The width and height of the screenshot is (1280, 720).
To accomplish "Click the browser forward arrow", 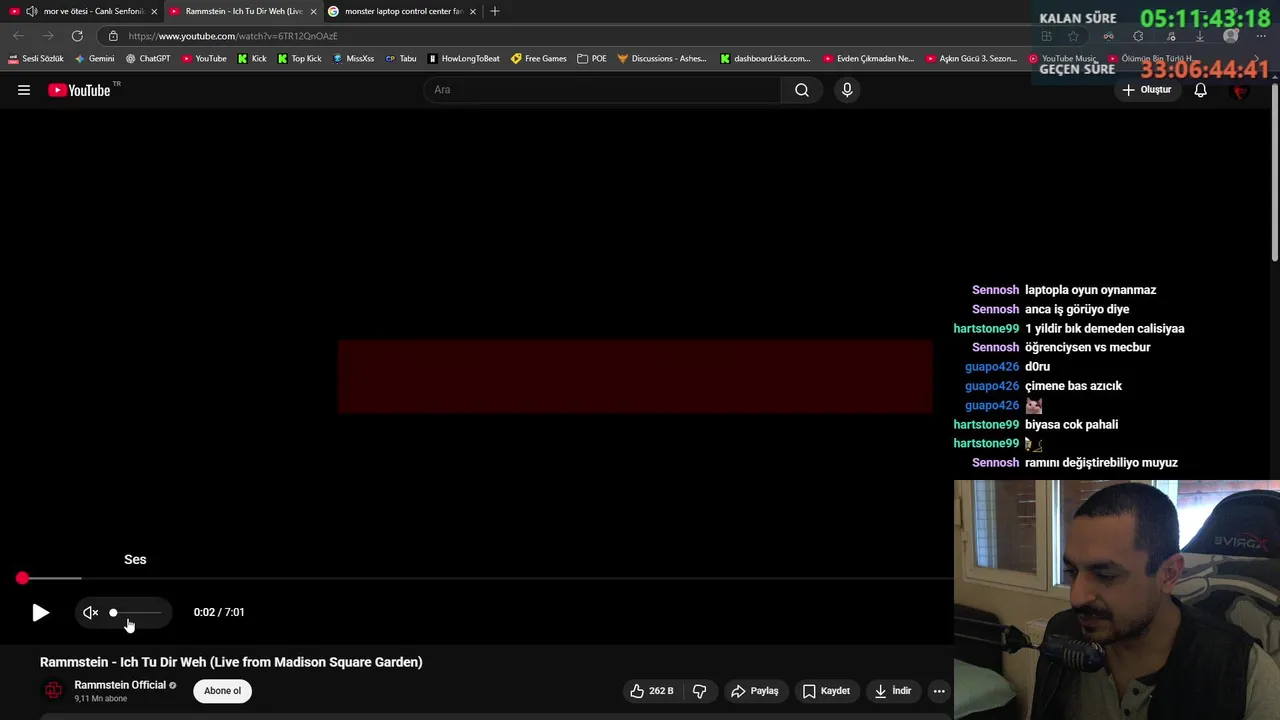I will coord(47,36).
